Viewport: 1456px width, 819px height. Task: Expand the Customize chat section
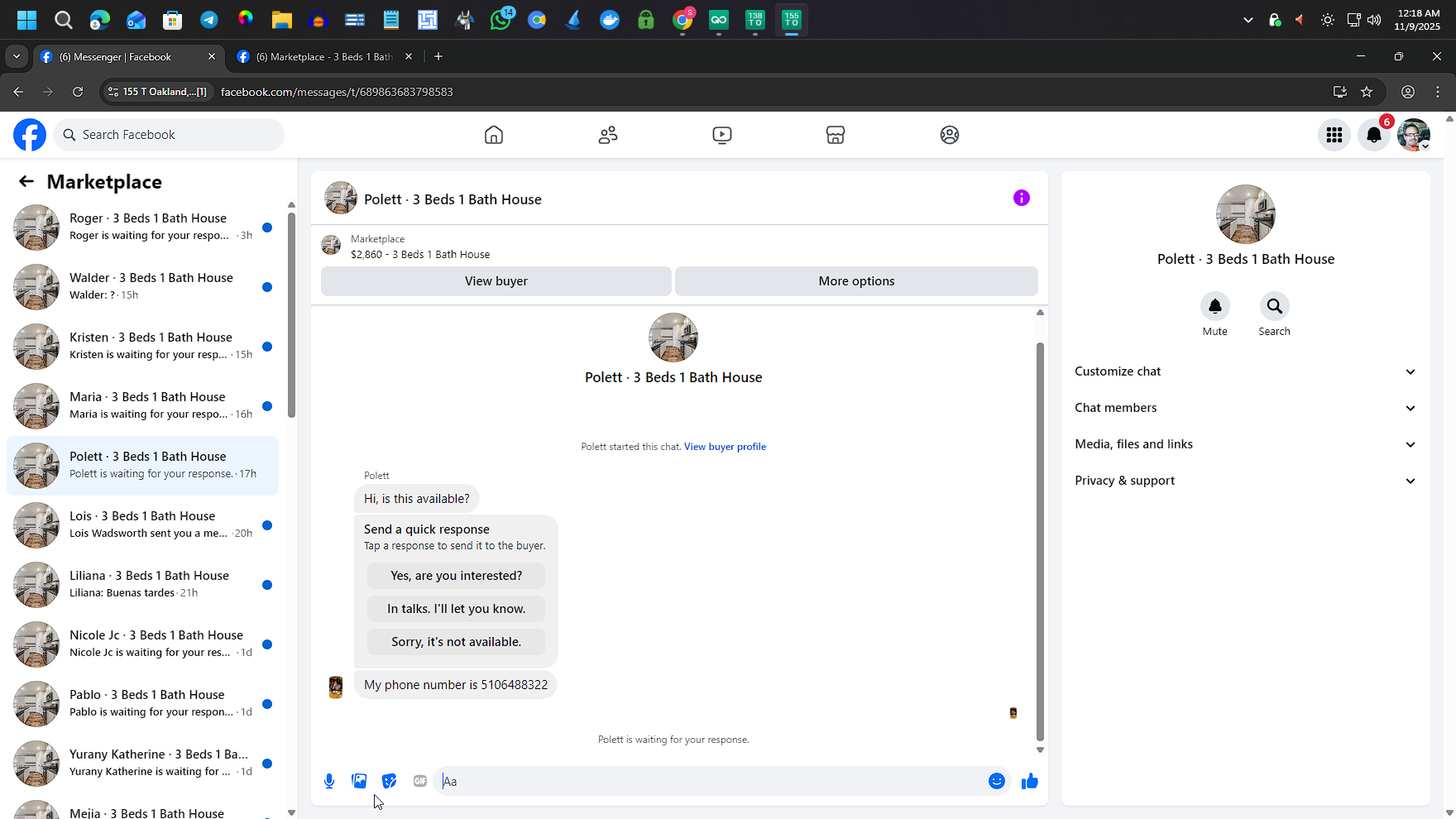coord(1245,371)
